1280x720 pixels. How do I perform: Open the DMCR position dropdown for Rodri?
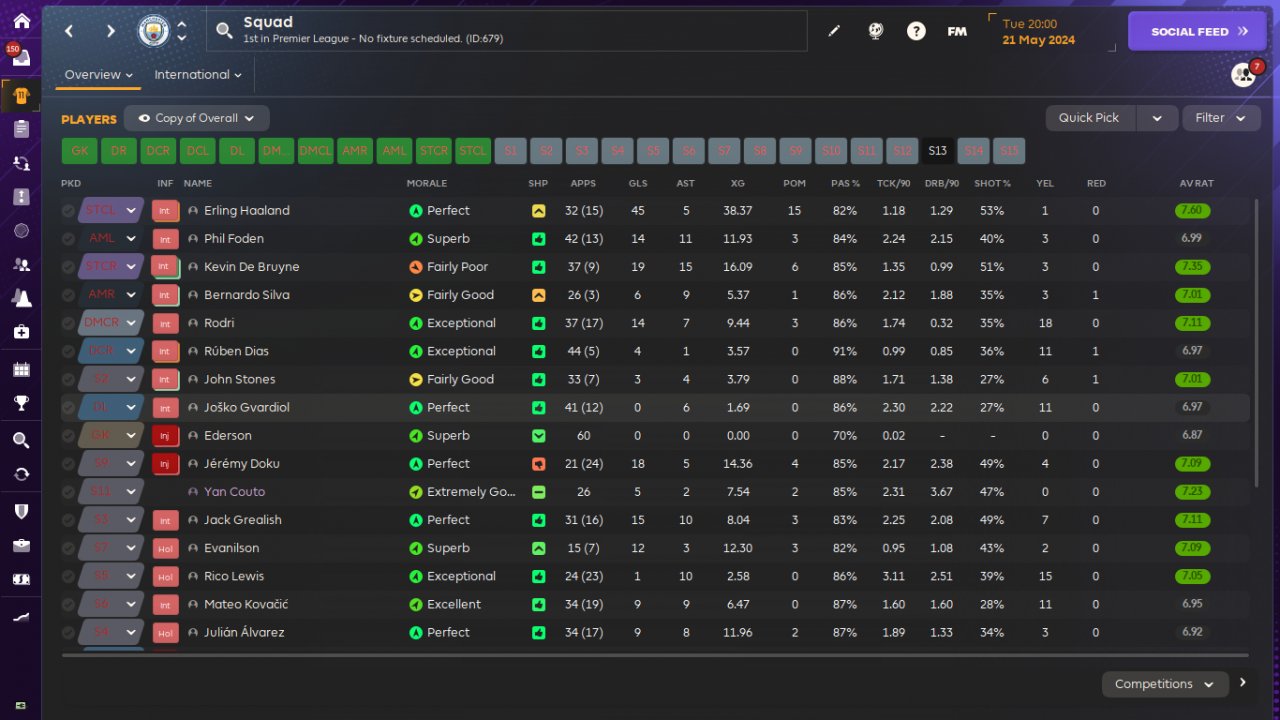[111, 323]
